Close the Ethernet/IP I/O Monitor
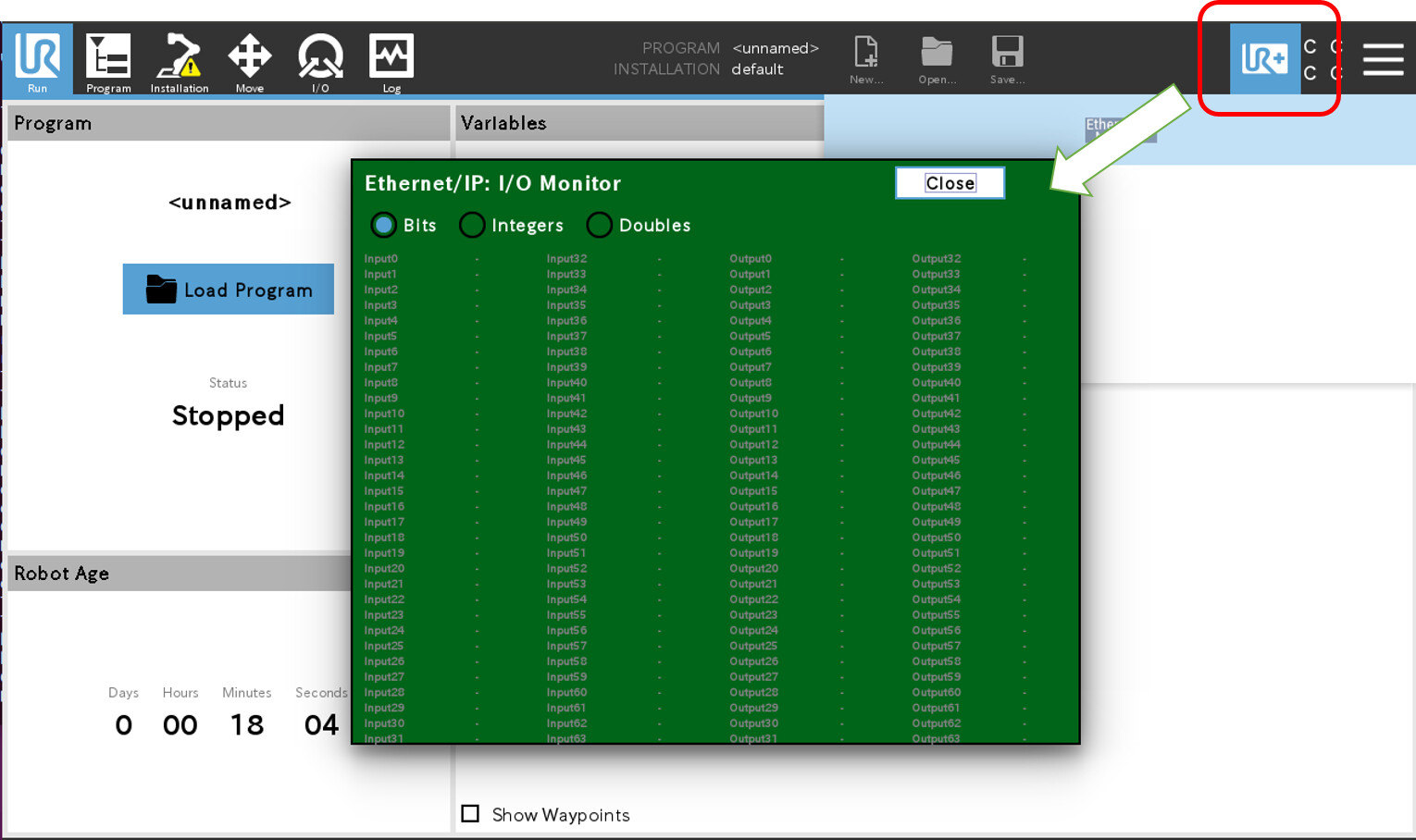1416x840 pixels. (x=950, y=183)
